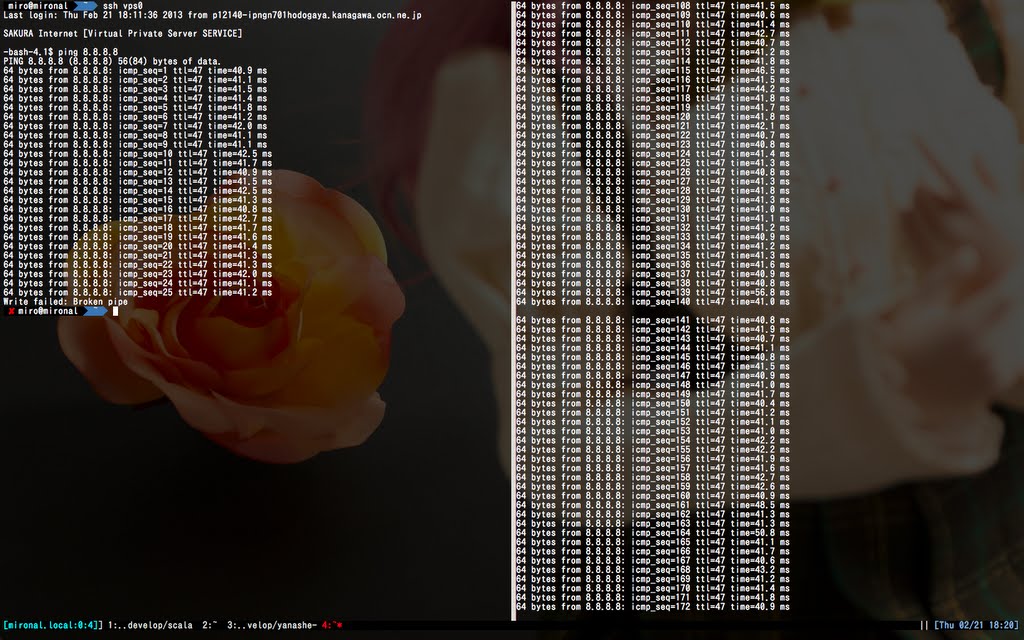The image size is (1024, 640).
Task: Click the 'ssh vps0' command text
Action: point(123,5)
